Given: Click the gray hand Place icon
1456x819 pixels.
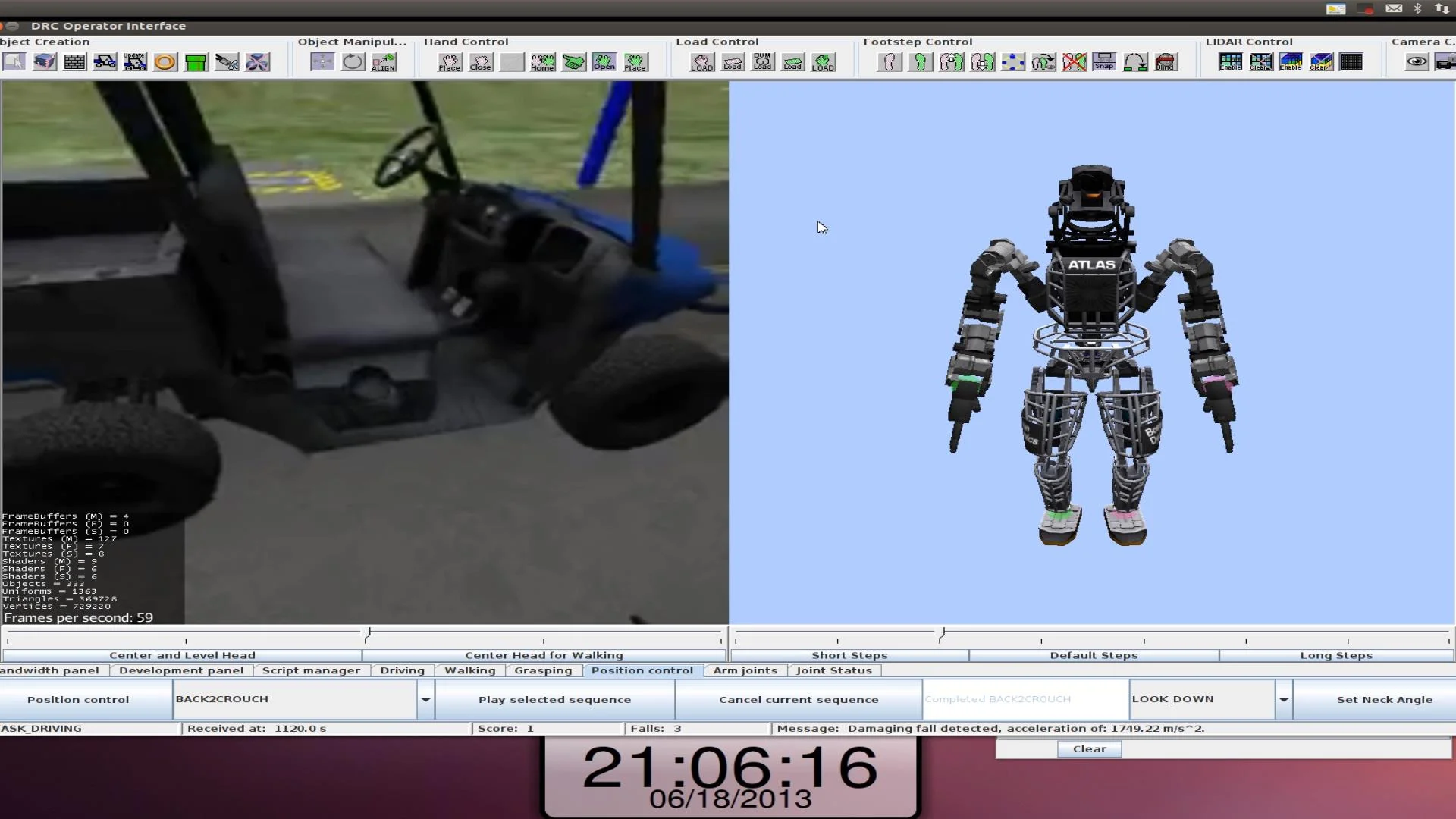Looking at the screenshot, I should coord(450,61).
